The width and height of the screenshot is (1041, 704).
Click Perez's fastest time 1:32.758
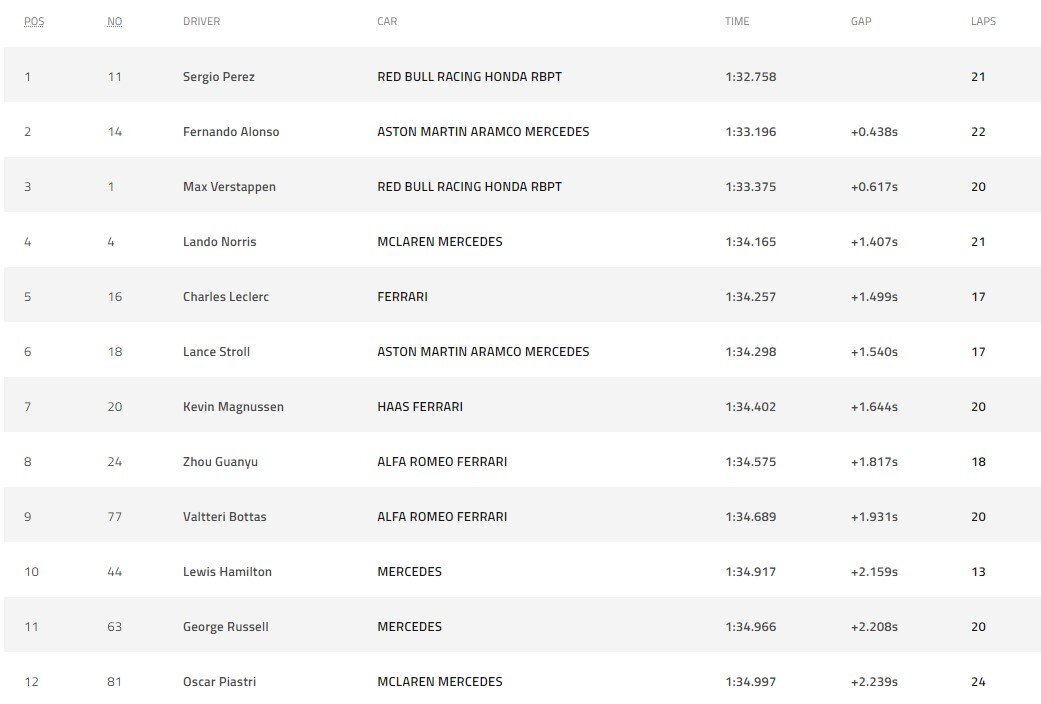coord(750,76)
